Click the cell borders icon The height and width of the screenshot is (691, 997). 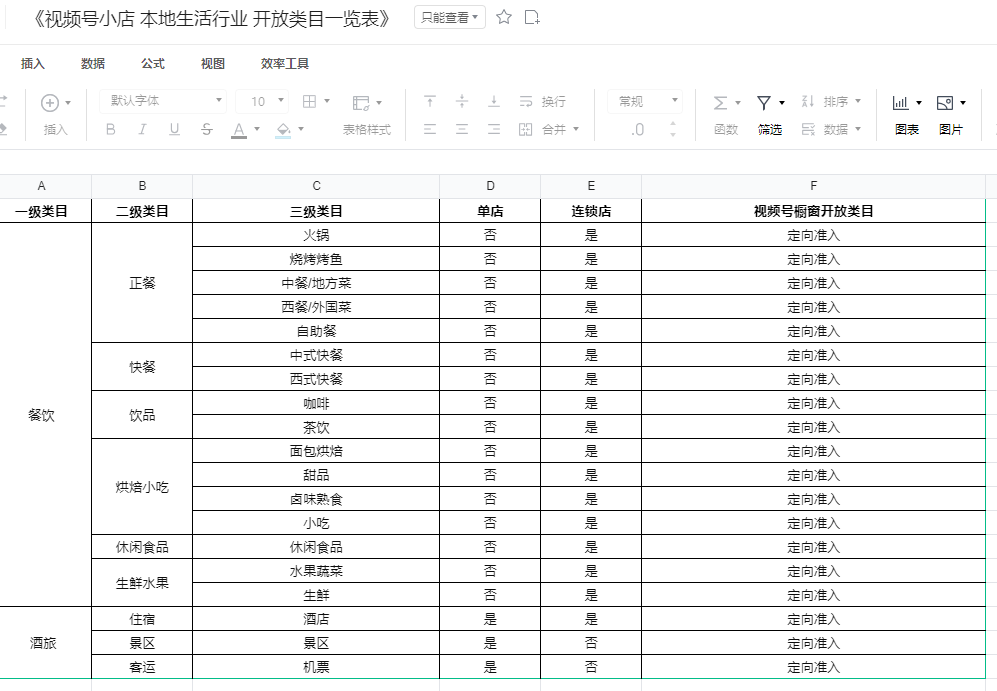coord(310,101)
